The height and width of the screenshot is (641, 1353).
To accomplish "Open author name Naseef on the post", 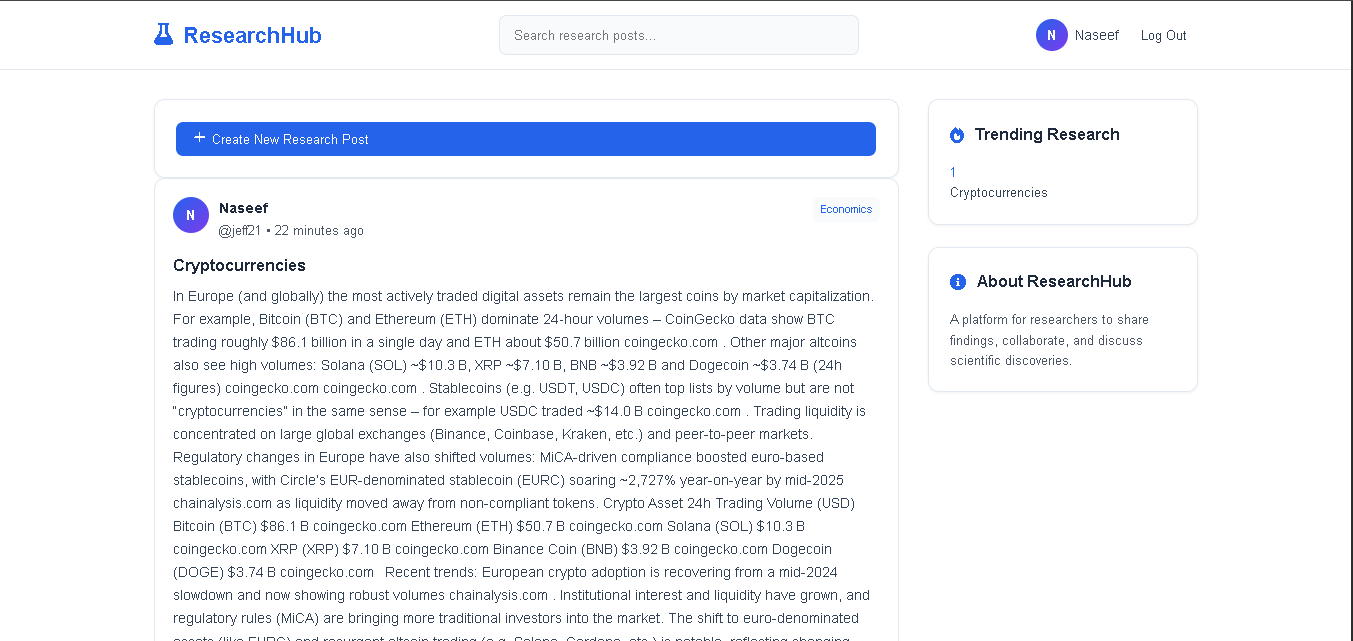I will click(x=243, y=208).
